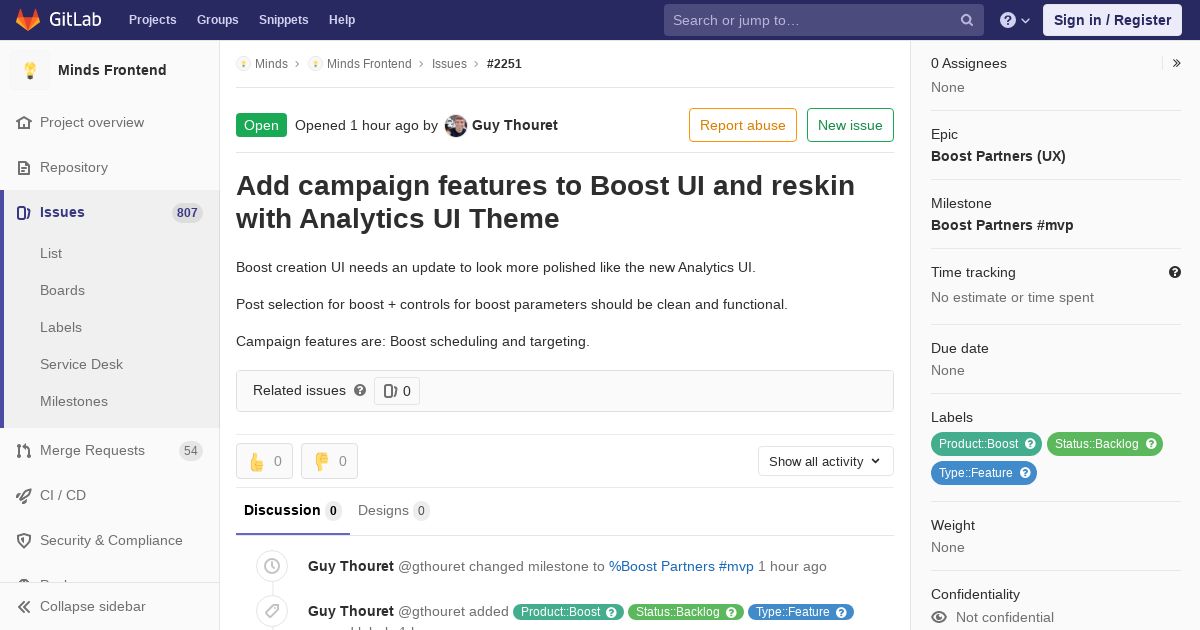Image resolution: width=1200 pixels, height=630 pixels.
Task: Open author Guy Thouret's profile link
Action: click(x=515, y=125)
